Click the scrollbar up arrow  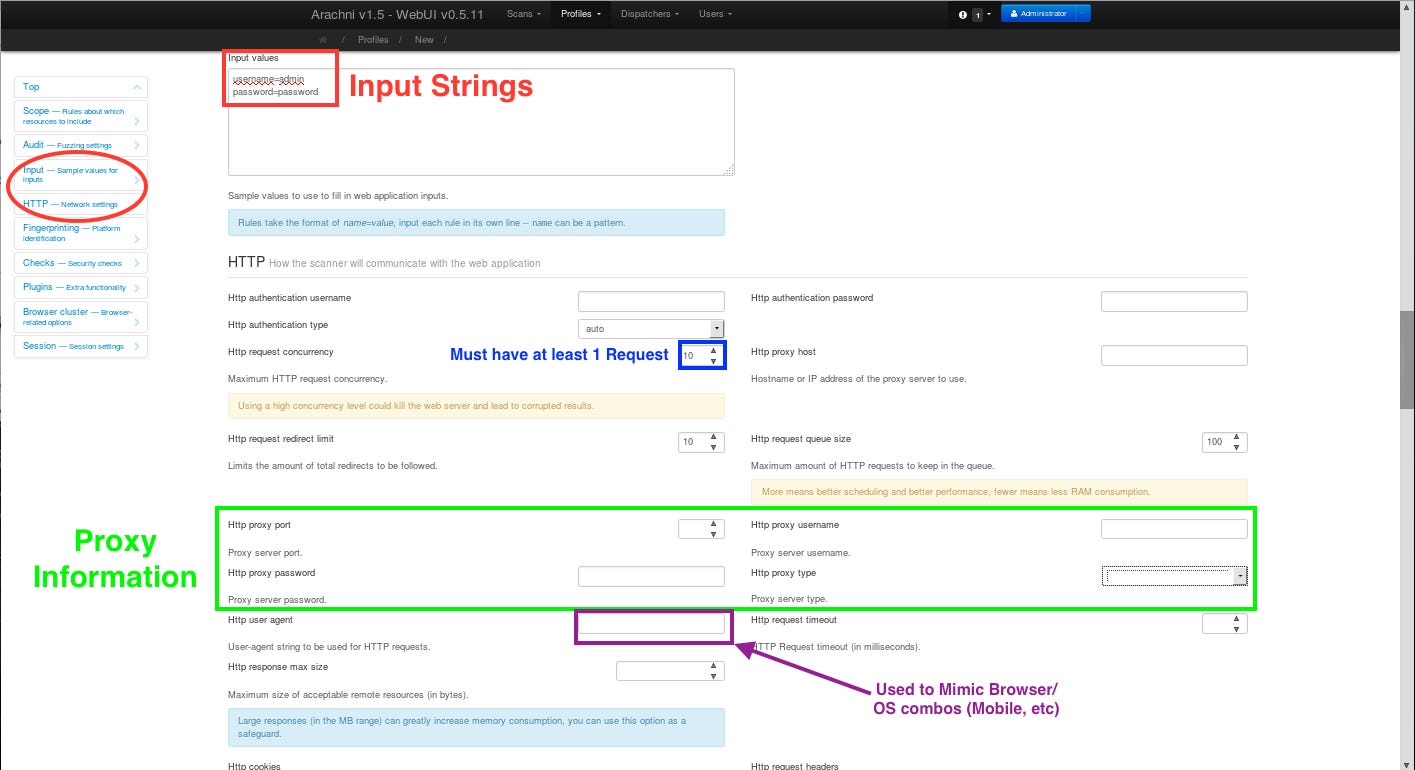(x=1407, y=7)
